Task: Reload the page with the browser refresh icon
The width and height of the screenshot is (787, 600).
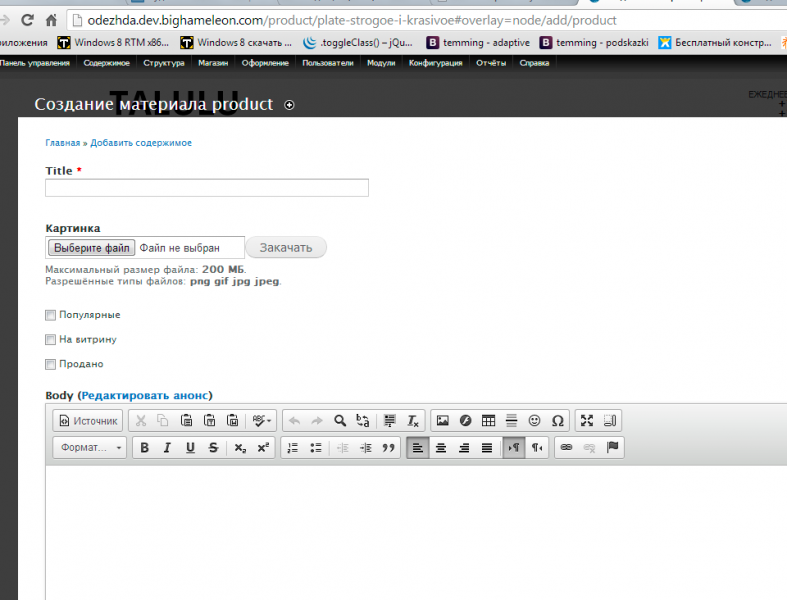Action: click(x=27, y=20)
